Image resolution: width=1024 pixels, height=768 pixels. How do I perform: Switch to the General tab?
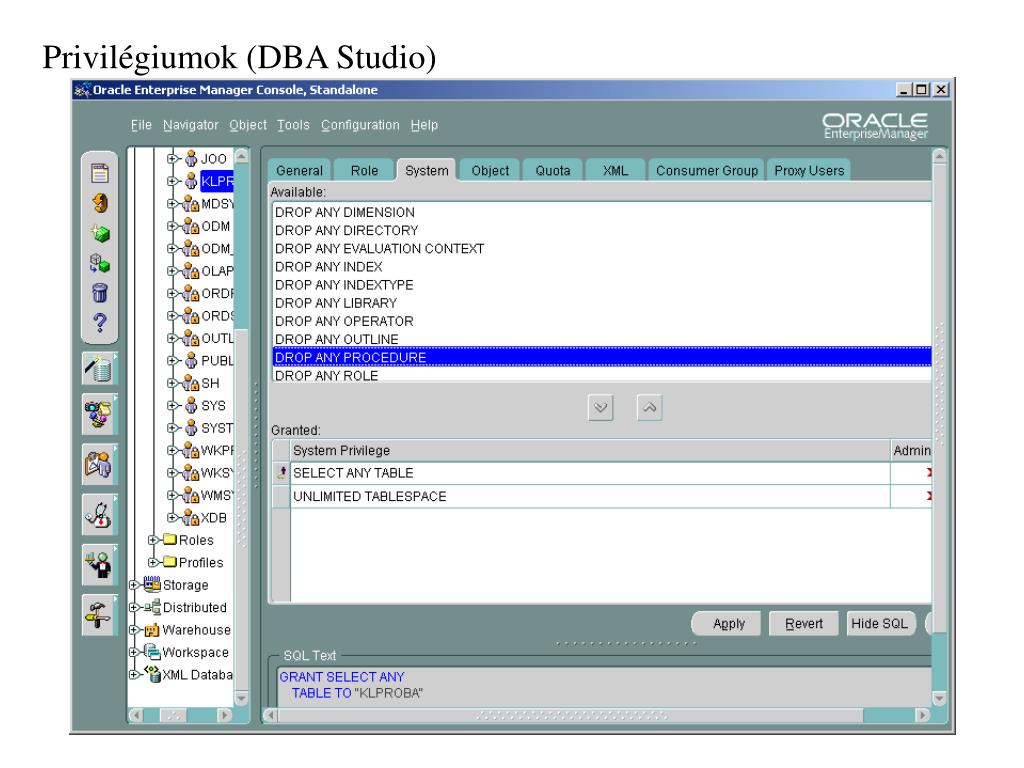point(299,170)
